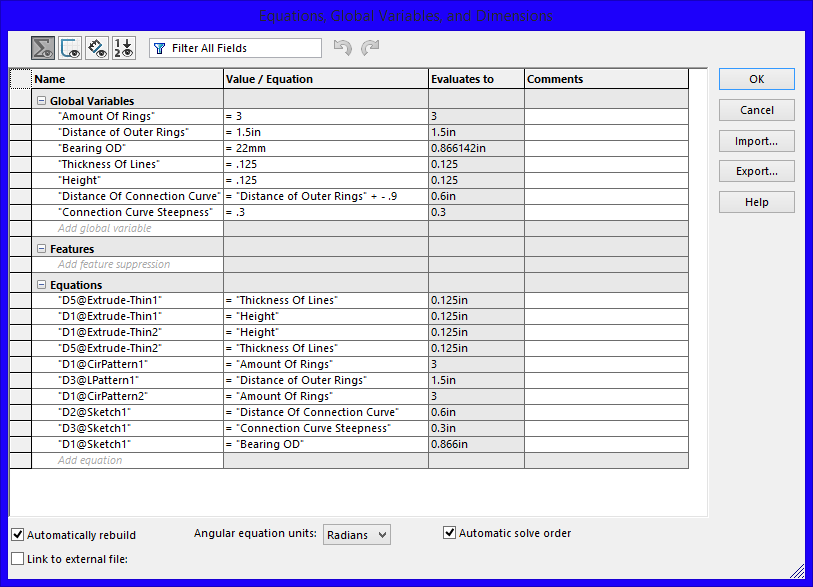Click the Value / Equation column header
Viewport: 813px width, 587px height.
[x=326, y=79]
